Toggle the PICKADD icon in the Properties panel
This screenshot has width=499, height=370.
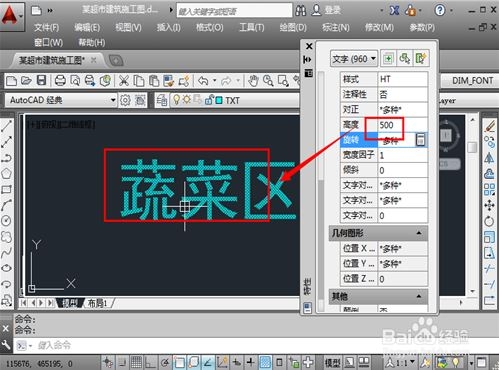point(388,59)
